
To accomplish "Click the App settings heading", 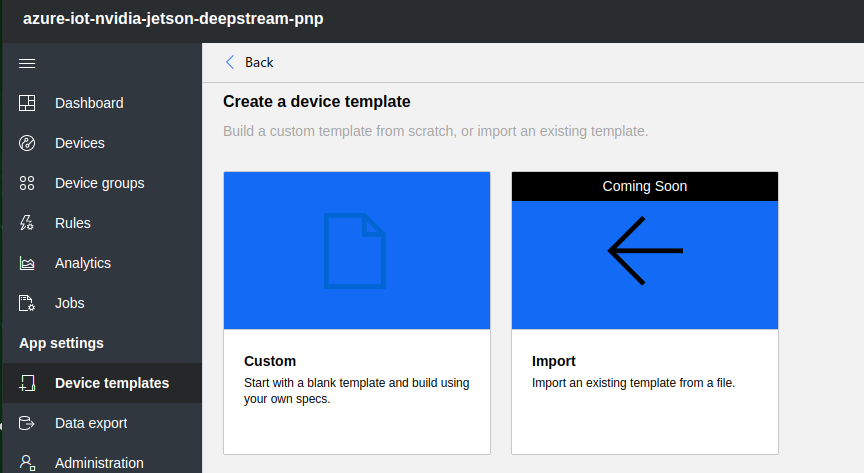I will click(x=61, y=343).
